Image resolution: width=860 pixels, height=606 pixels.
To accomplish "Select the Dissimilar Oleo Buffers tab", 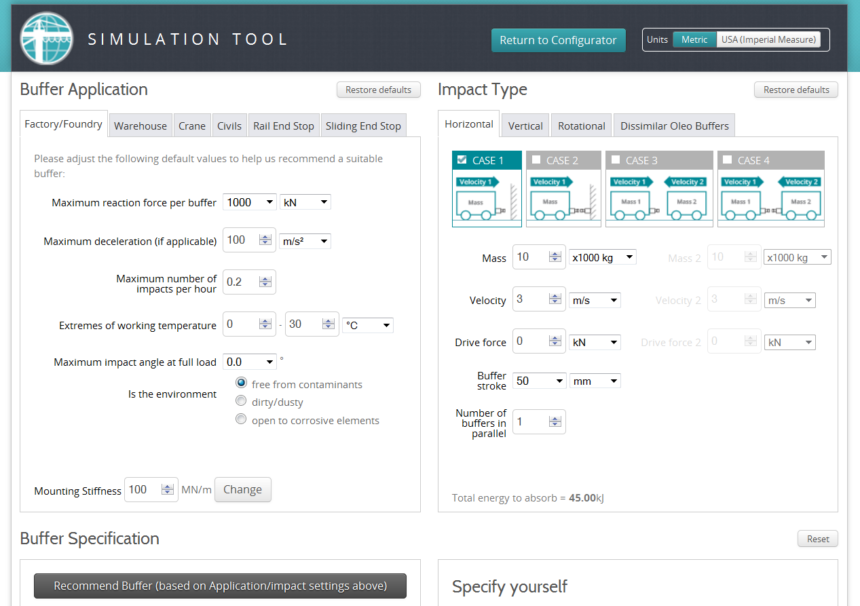I will [675, 126].
